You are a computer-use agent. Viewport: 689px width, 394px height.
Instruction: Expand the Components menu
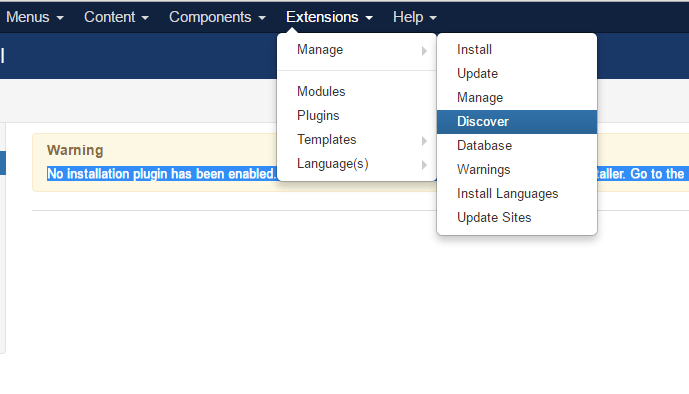217,17
